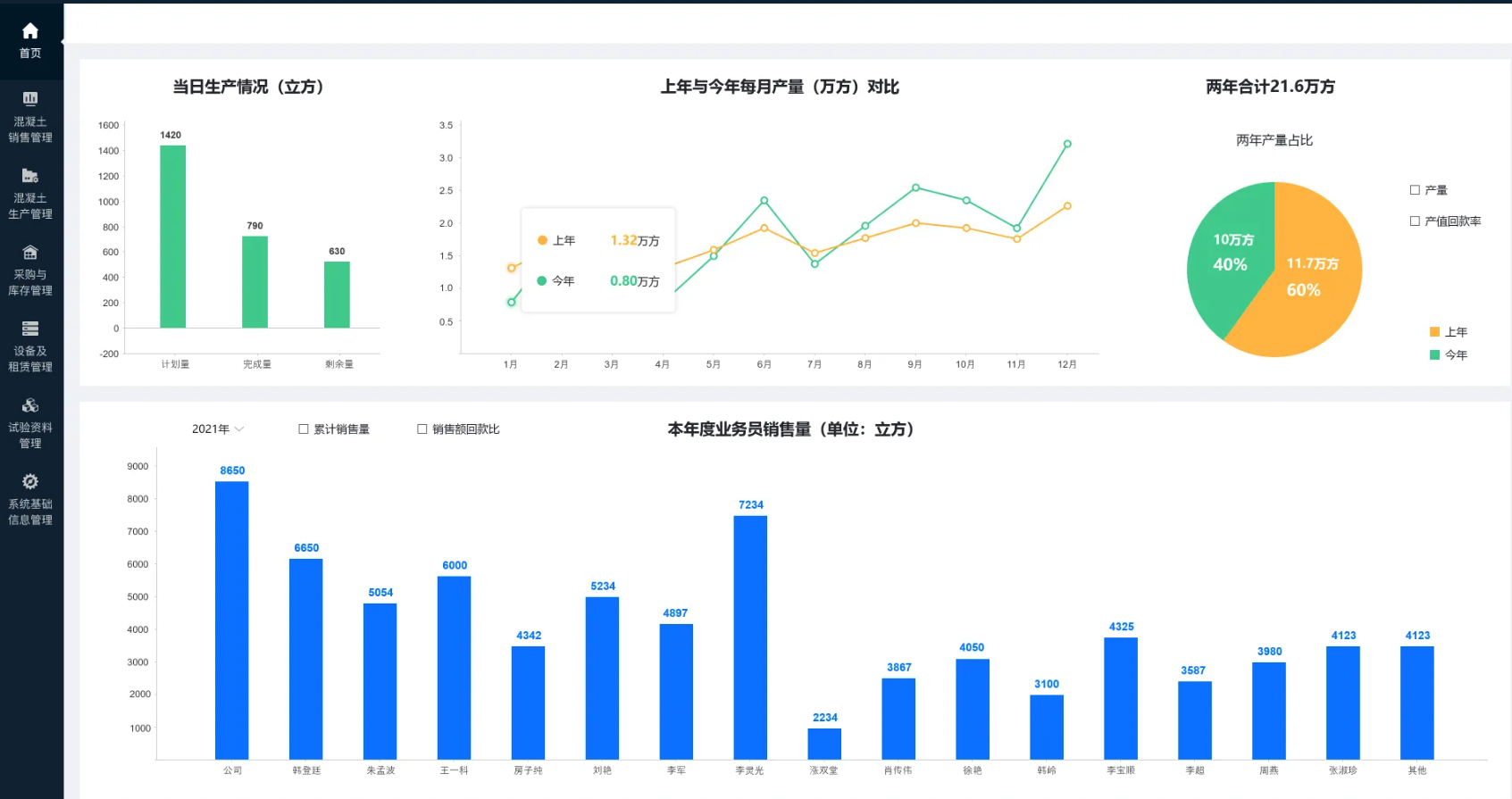Select the 李军 4897 sales bar
1512x799 pixels.
pos(677,692)
